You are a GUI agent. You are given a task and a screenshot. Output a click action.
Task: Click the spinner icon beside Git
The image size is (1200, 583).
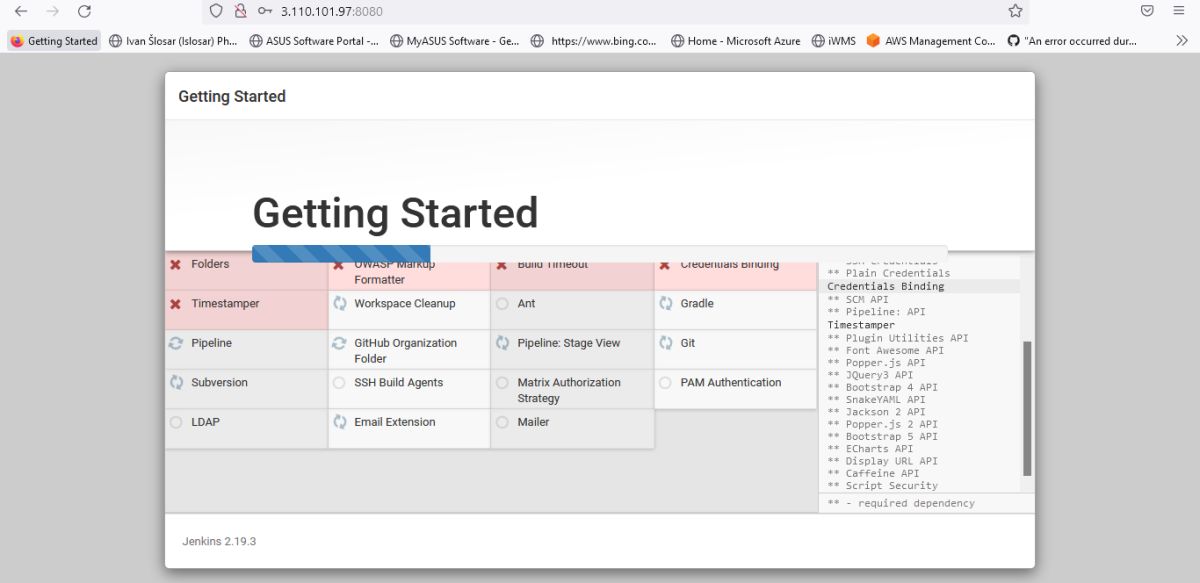coord(665,343)
